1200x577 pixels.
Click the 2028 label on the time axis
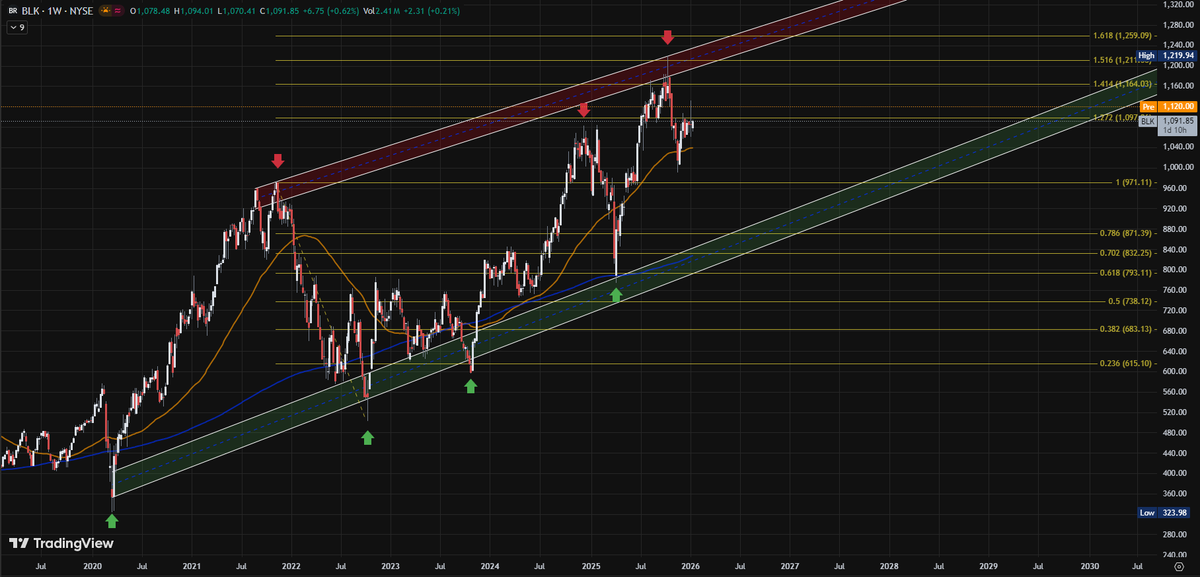point(889,566)
